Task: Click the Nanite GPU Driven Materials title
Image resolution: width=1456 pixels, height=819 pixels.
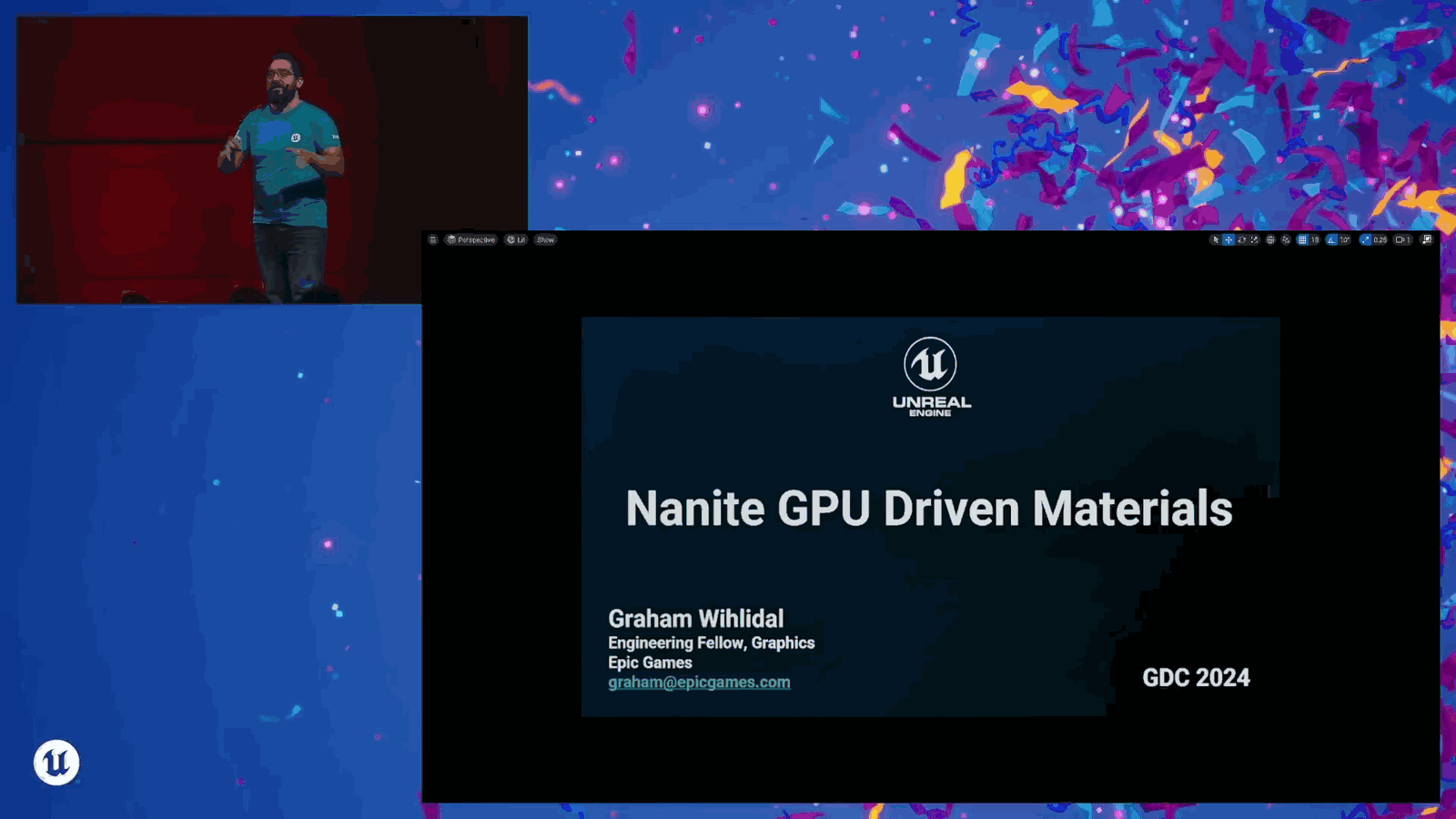Action: [929, 508]
